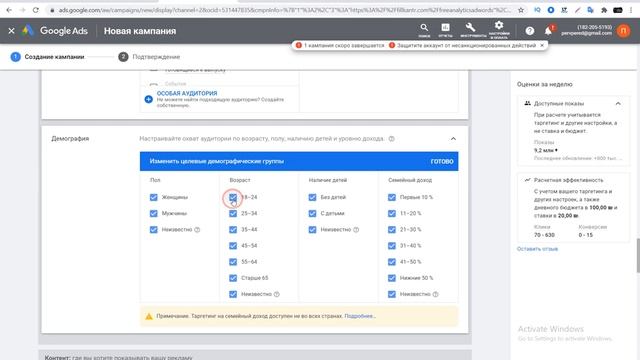Toggle the 11–20 % income checkbox
This screenshot has width=640, height=360.
coord(392,213)
